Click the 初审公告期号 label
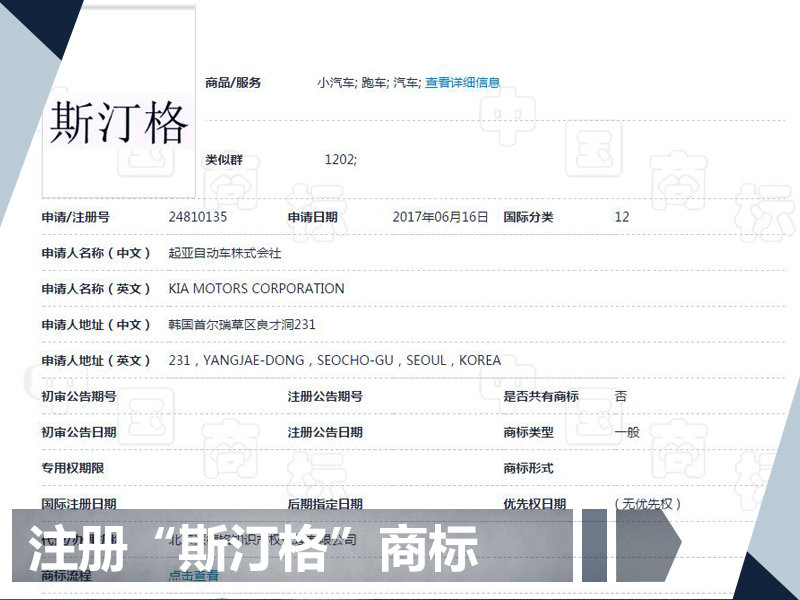800x600 pixels. point(79,396)
